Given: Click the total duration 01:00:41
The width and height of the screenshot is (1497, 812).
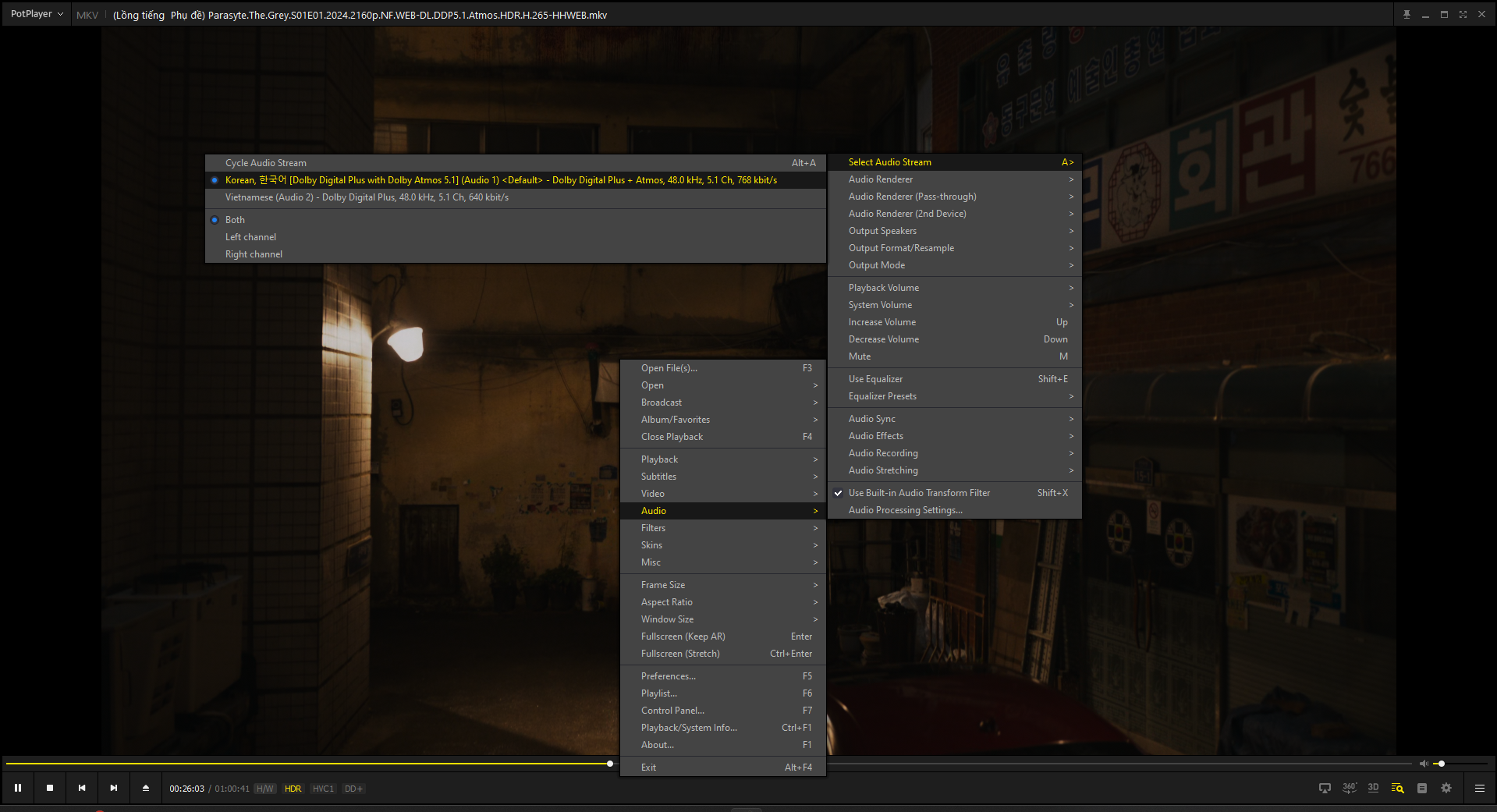Looking at the screenshot, I should (x=232, y=789).
